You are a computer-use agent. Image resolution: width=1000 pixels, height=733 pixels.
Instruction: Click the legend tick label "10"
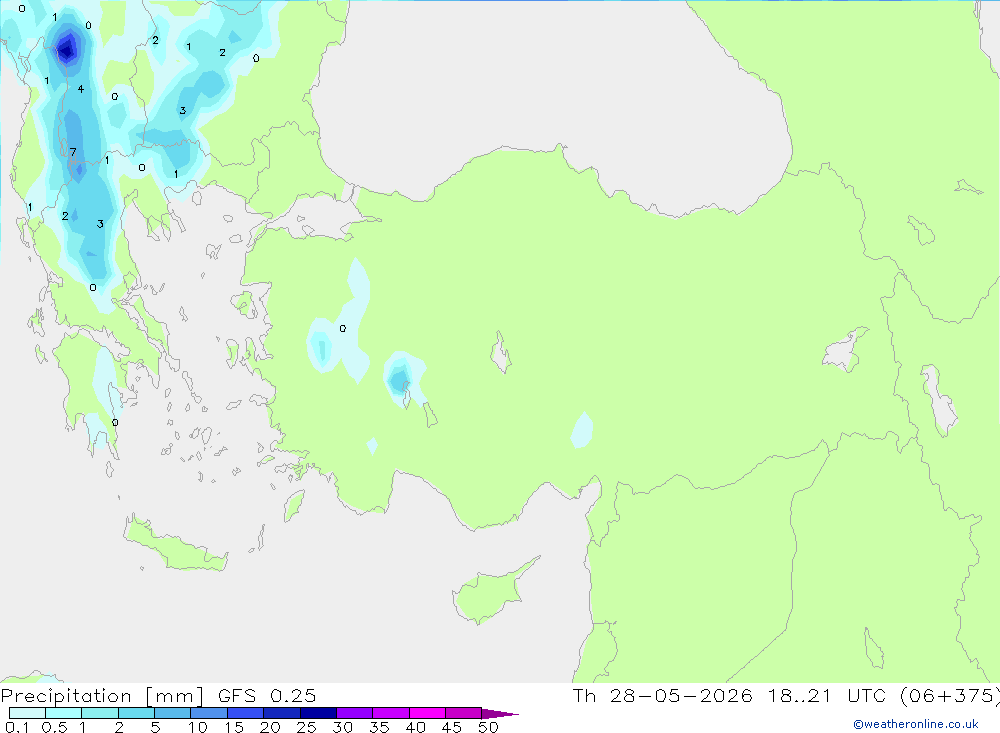(198, 727)
